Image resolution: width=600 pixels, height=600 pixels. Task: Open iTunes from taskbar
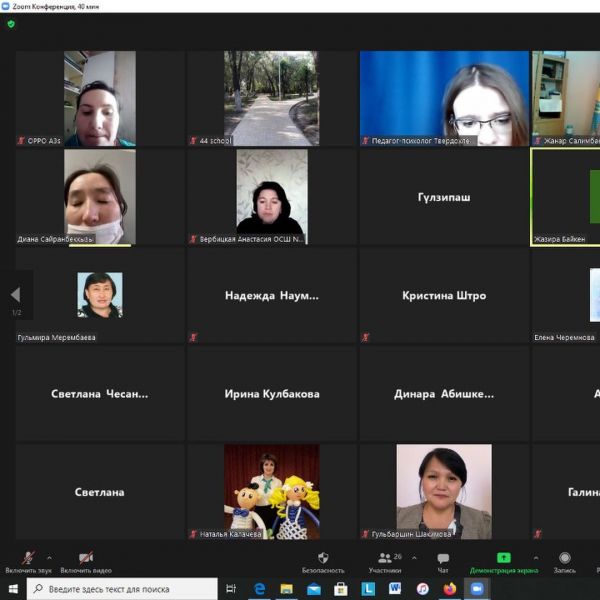(x=422, y=589)
